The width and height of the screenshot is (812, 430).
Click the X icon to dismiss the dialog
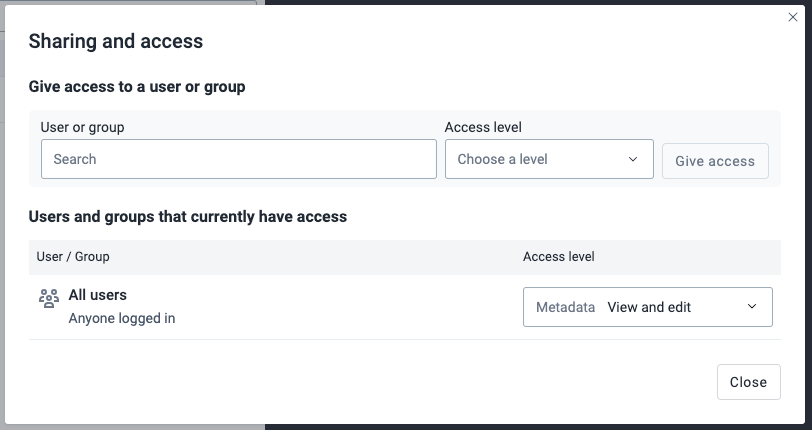click(793, 17)
